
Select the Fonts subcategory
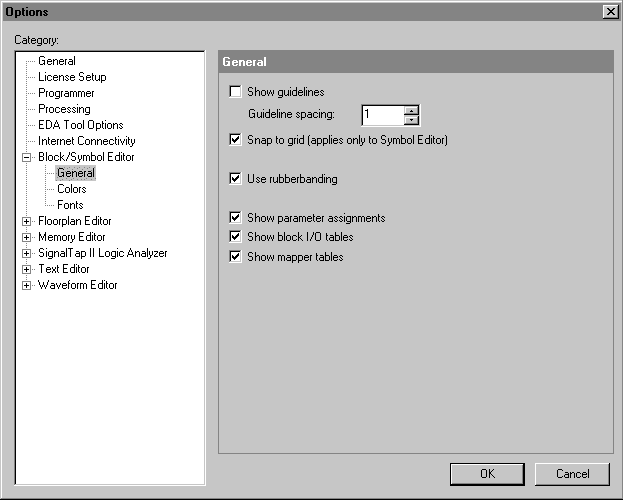tap(70, 205)
